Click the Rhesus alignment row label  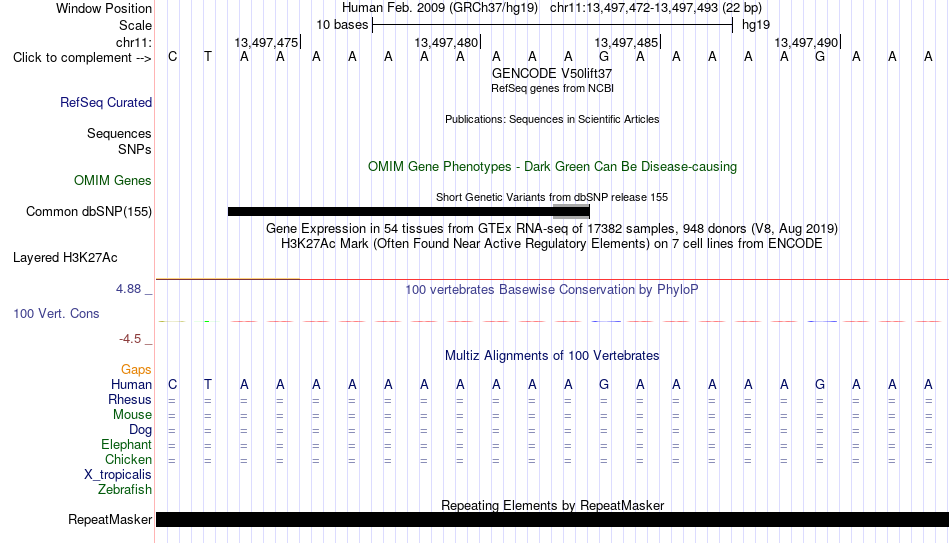click(130, 400)
